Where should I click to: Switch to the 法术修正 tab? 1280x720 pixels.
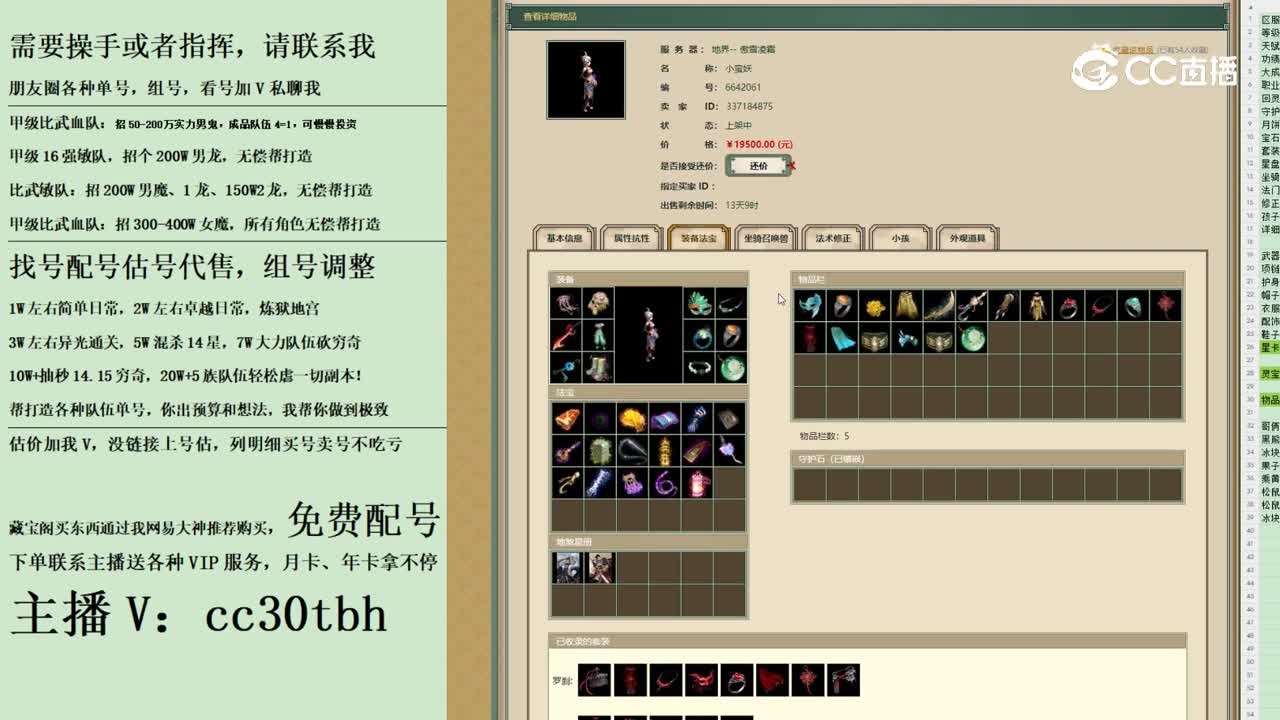pyautogui.click(x=832, y=238)
